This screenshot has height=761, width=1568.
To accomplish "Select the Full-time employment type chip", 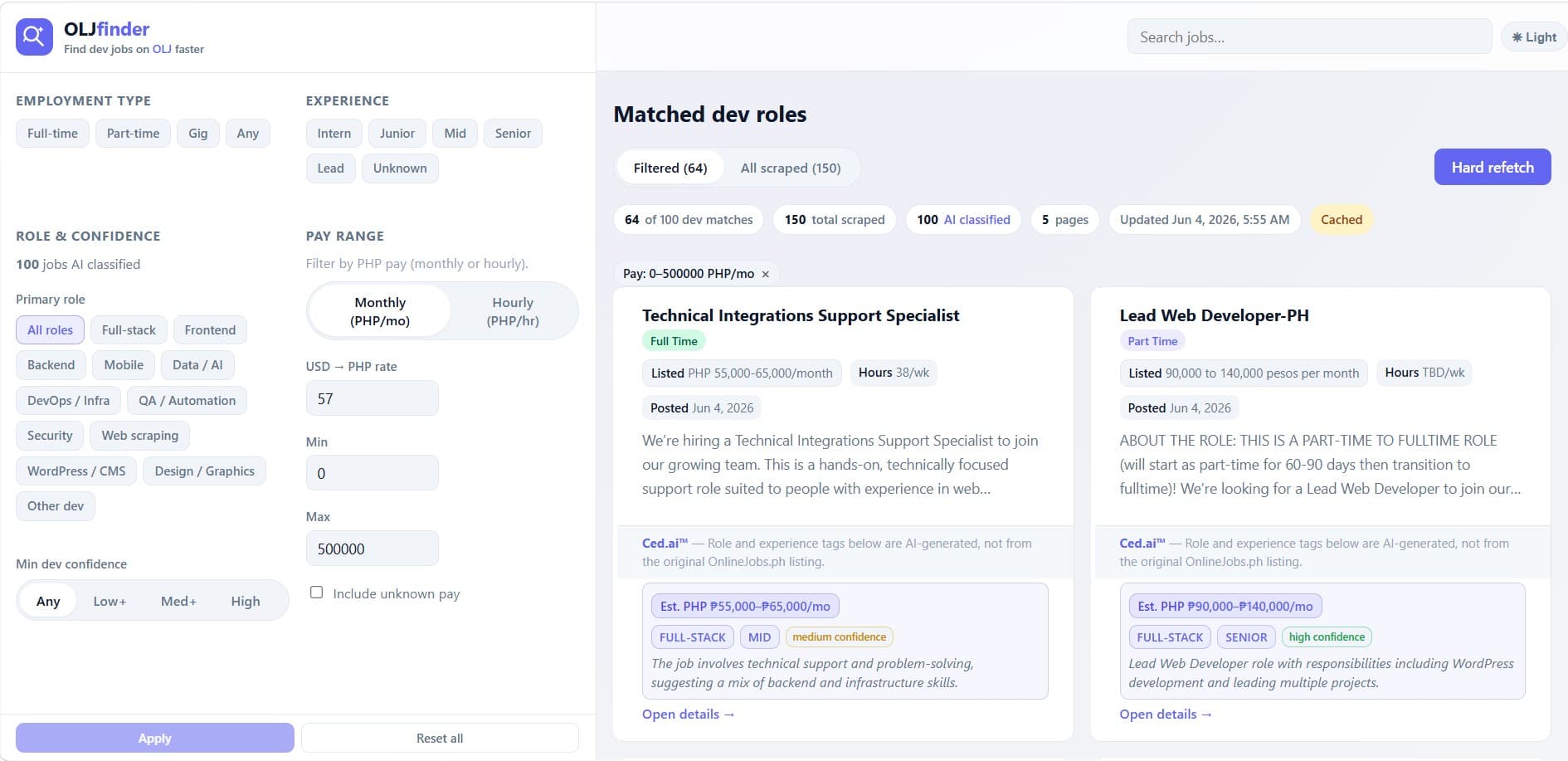I will coord(52,134).
